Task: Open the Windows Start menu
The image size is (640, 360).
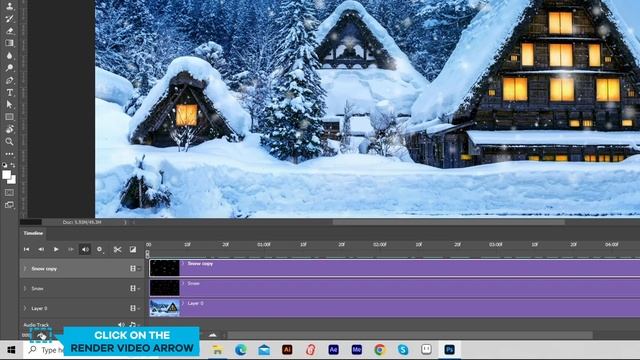Action: tap(11, 350)
